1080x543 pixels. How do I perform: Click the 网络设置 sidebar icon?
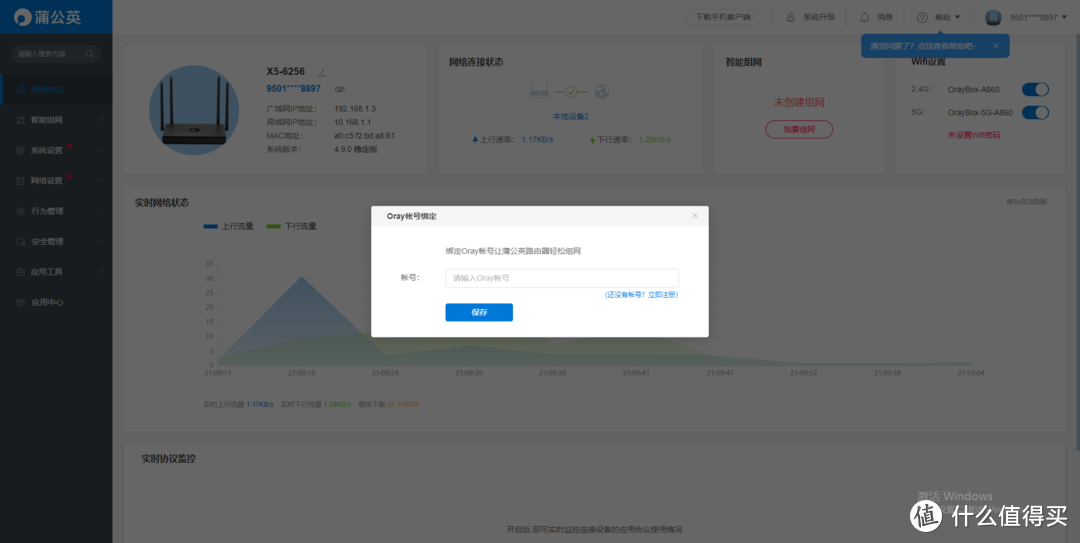(21, 181)
